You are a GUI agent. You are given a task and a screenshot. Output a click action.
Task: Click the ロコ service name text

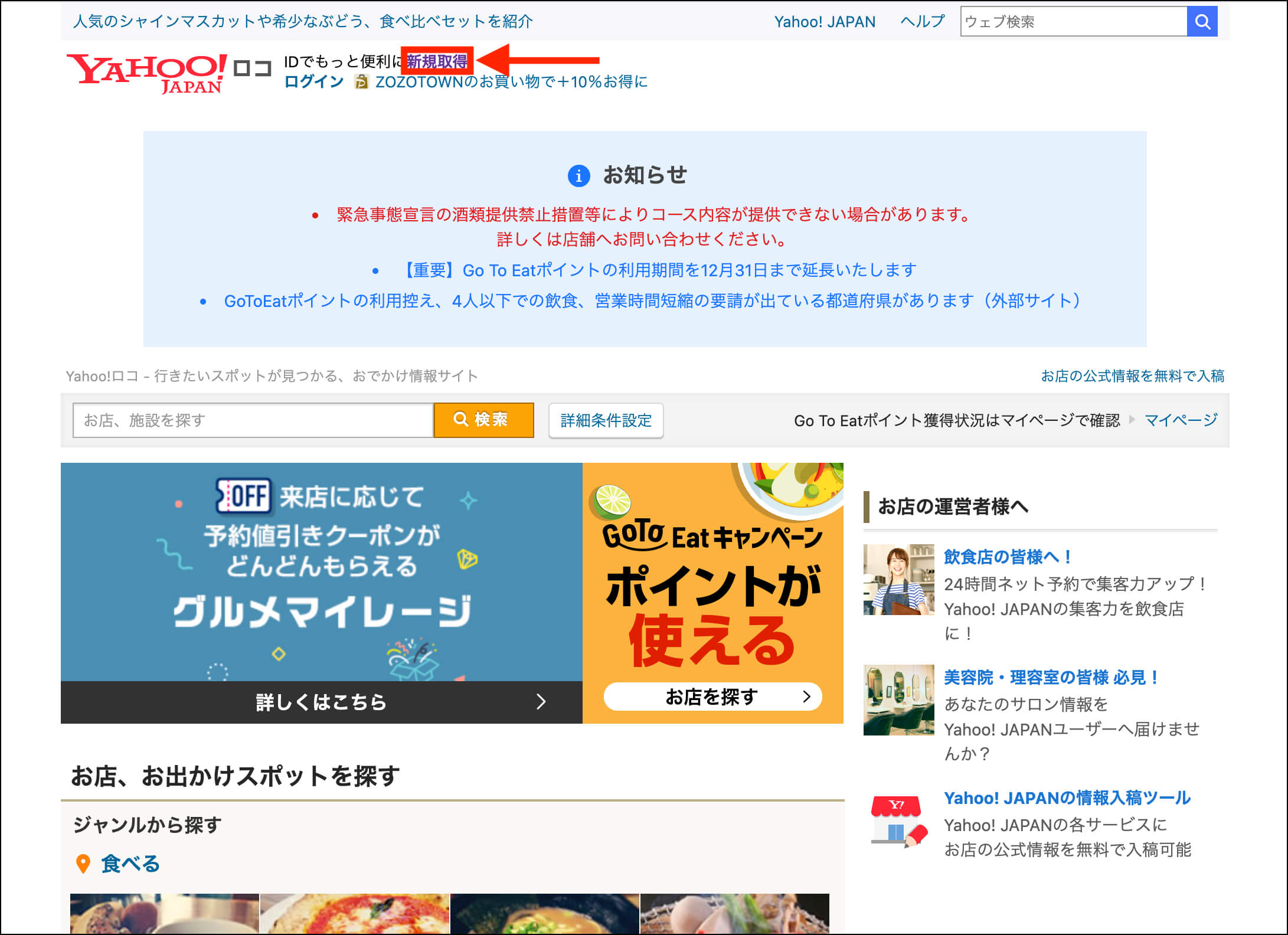click(252, 69)
